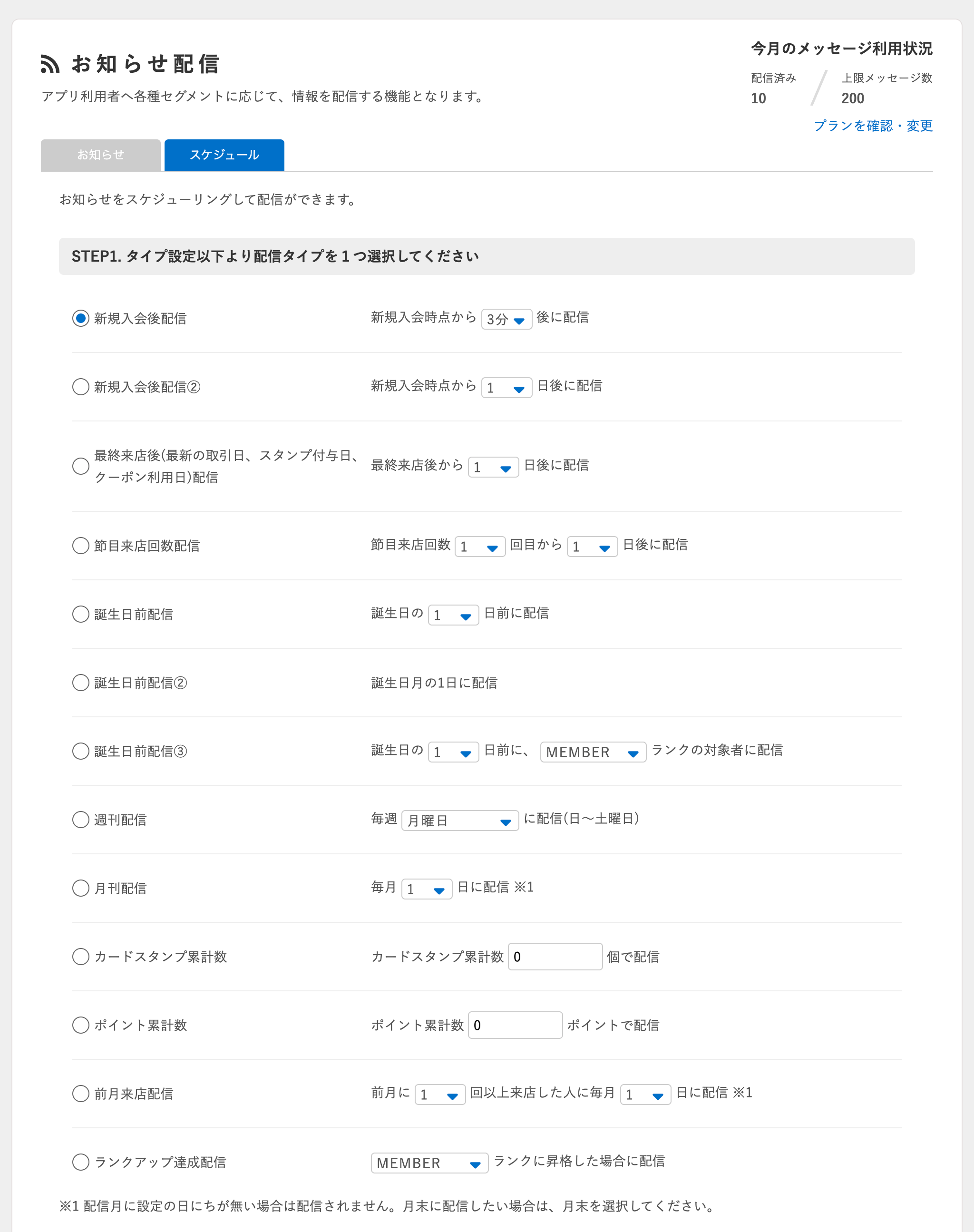Click the point total input field showing 0
The image size is (974, 1232).
(515, 1025)
